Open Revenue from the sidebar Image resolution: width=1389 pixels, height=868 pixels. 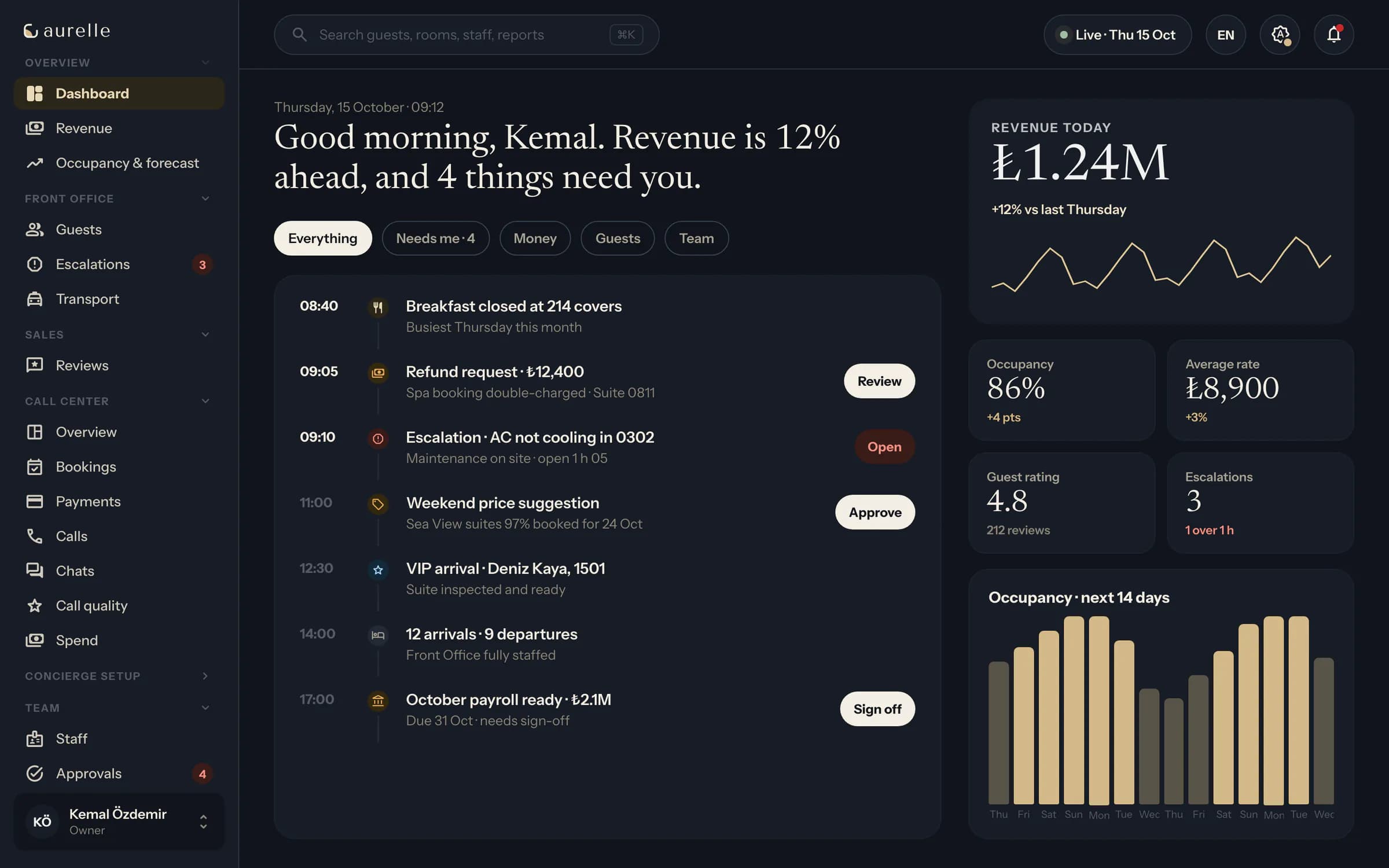click(x=119, y=128)
